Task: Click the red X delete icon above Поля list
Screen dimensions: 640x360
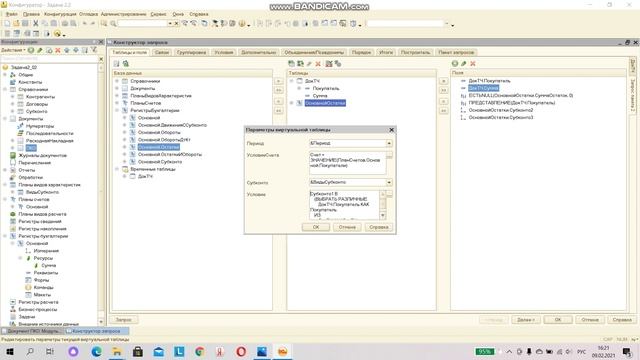Action: coord(473,64)
